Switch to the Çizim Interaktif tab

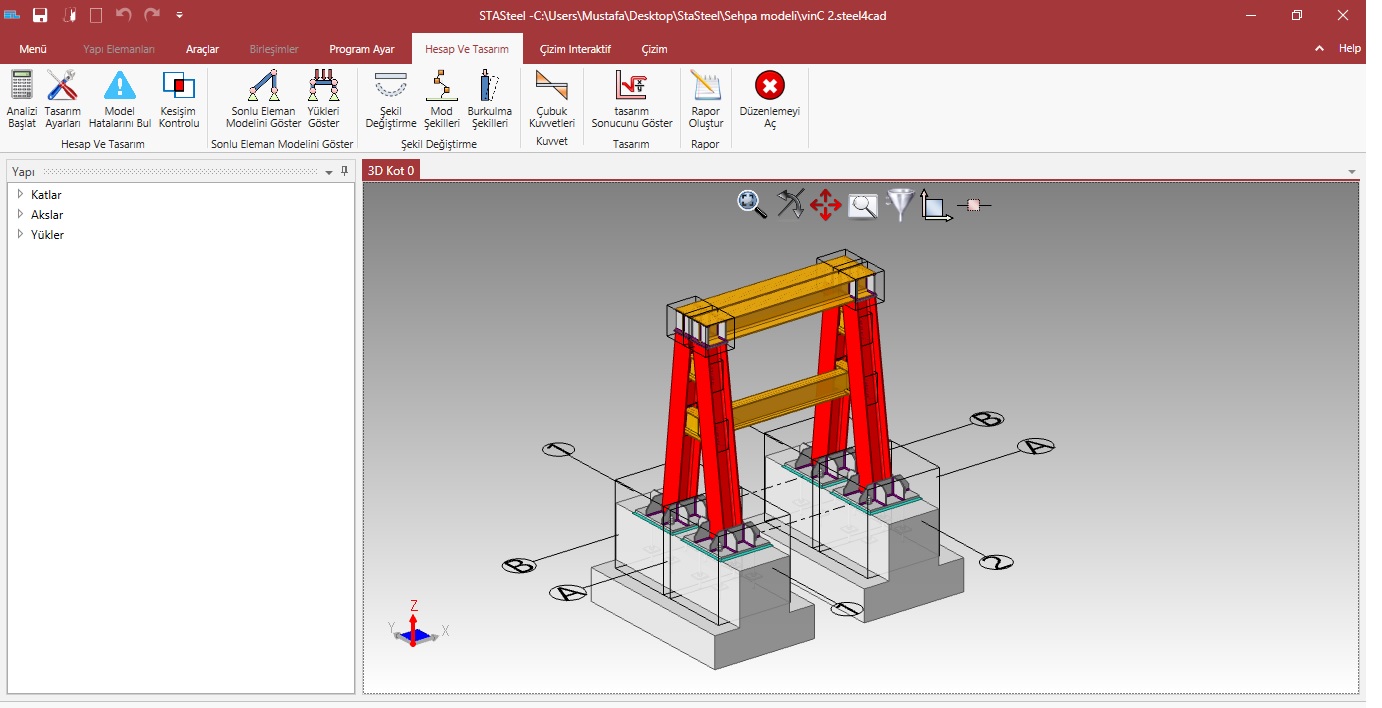point(574,49)
